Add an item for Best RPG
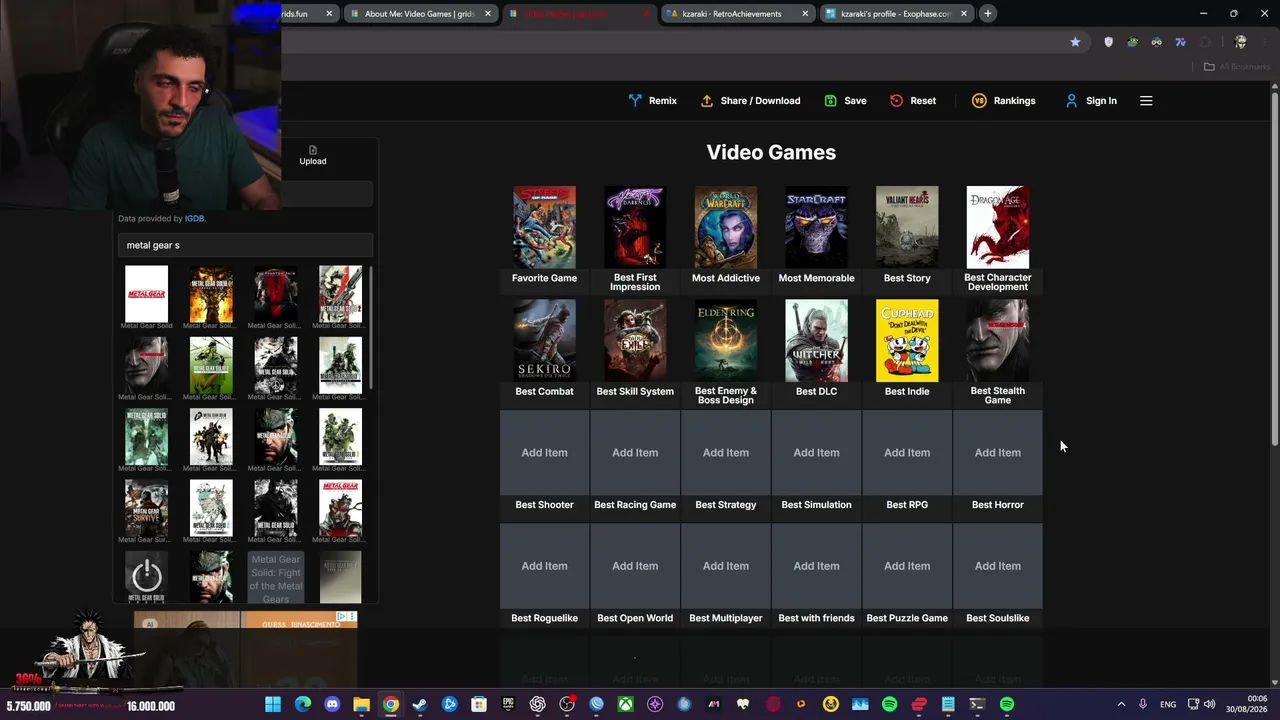The height and width of the screenshot is (720, 1280). pos(907,453)
